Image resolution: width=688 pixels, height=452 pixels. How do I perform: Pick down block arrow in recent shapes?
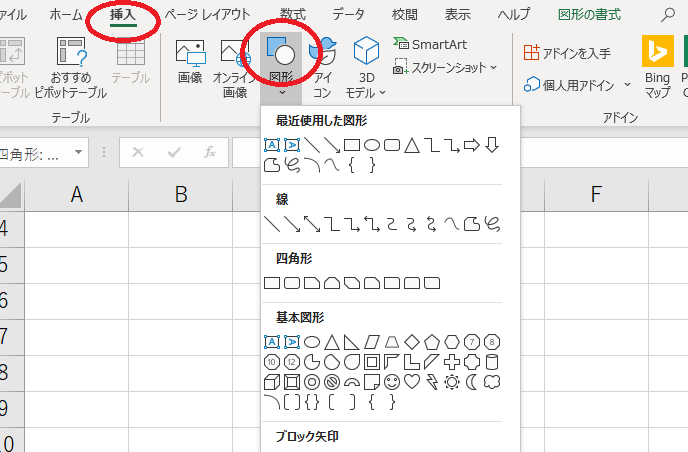click(x=492, y=145)
